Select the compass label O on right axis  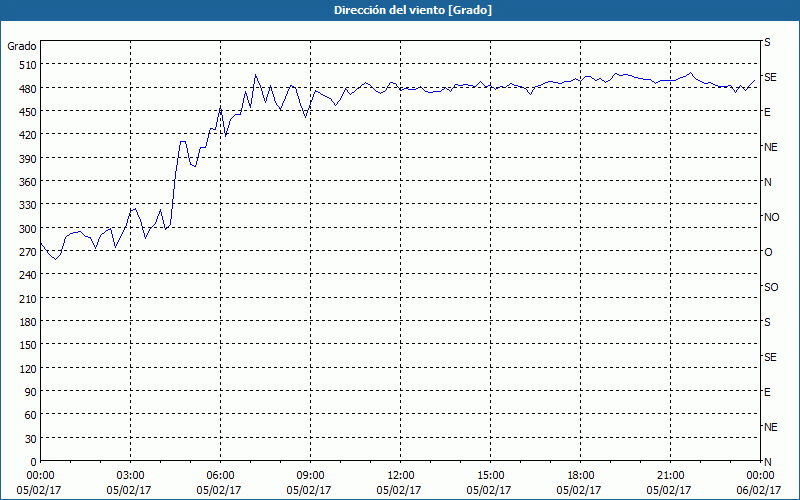[768, 252]
